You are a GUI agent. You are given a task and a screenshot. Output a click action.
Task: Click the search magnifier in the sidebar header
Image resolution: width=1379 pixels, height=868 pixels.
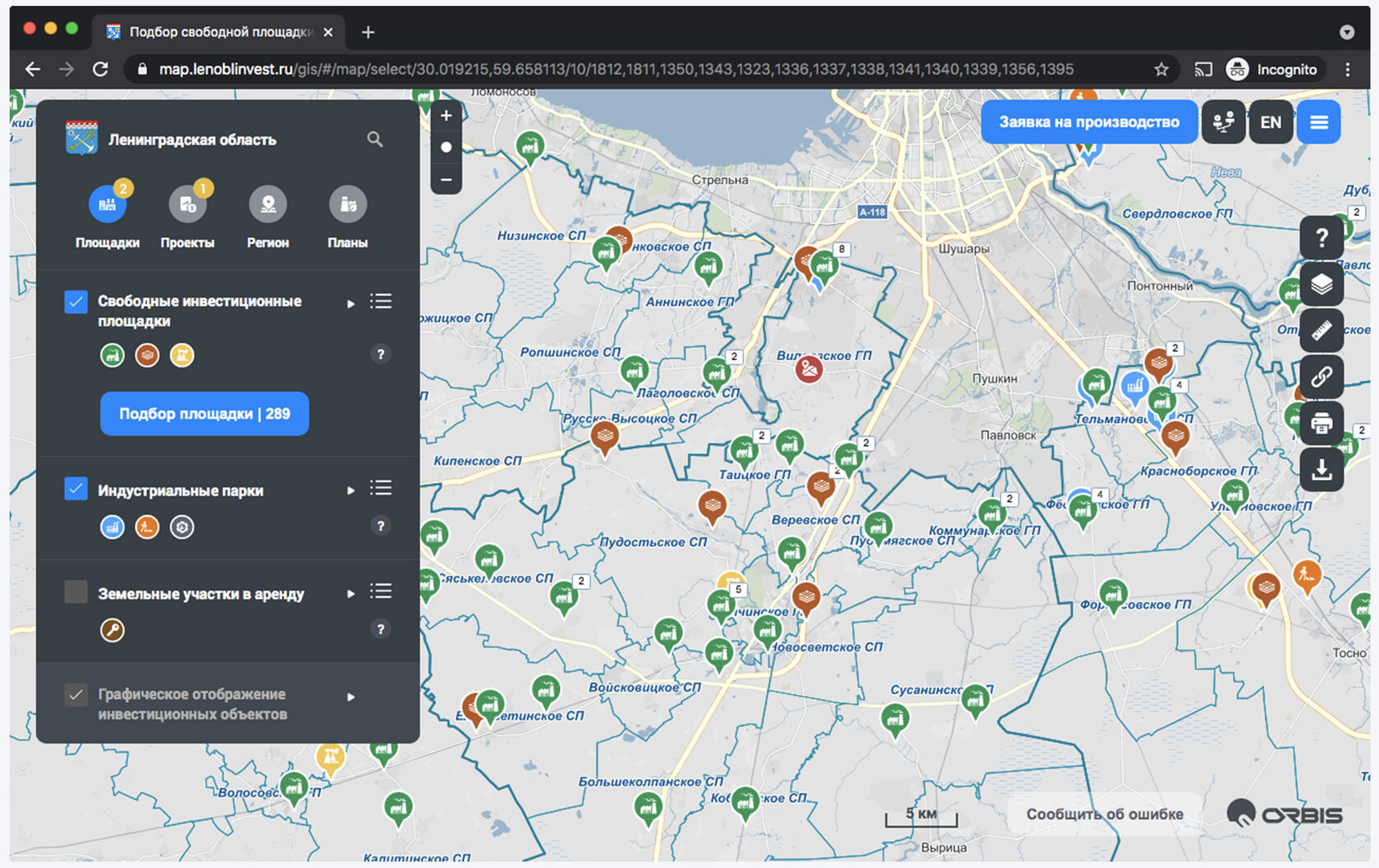click(374, 139)
